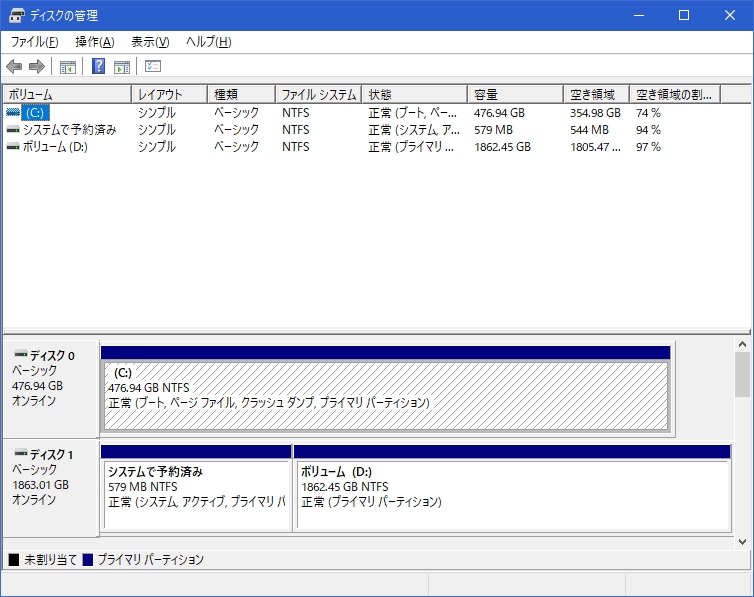Click the scroll down arrow in disk pane
The width and height of the screenshot is (754, 597).
click(x=742, y=542)
